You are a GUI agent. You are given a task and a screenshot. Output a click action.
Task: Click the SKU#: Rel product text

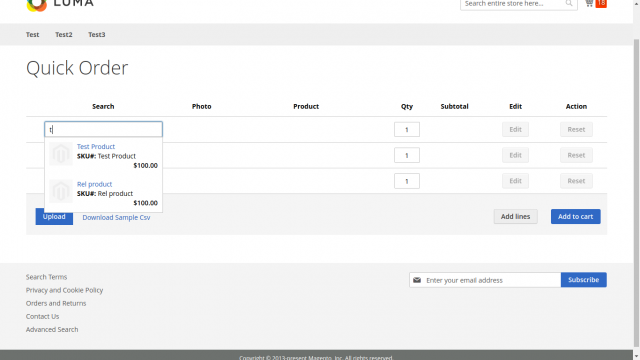pos(105,194)
